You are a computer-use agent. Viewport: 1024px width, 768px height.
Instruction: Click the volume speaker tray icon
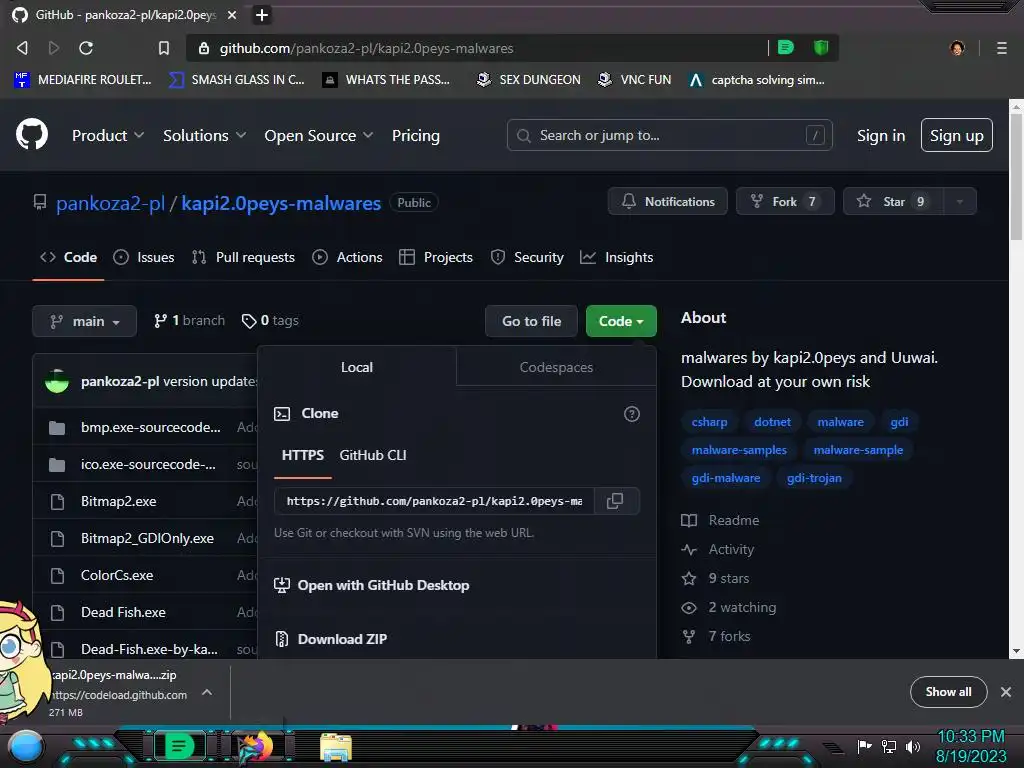[912, 746]
